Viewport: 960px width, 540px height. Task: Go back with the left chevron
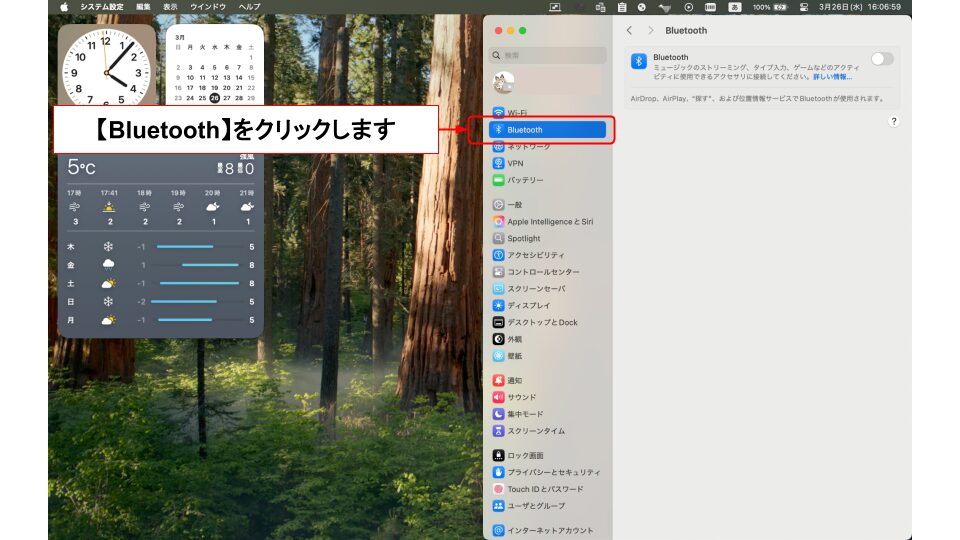[629, 31]
